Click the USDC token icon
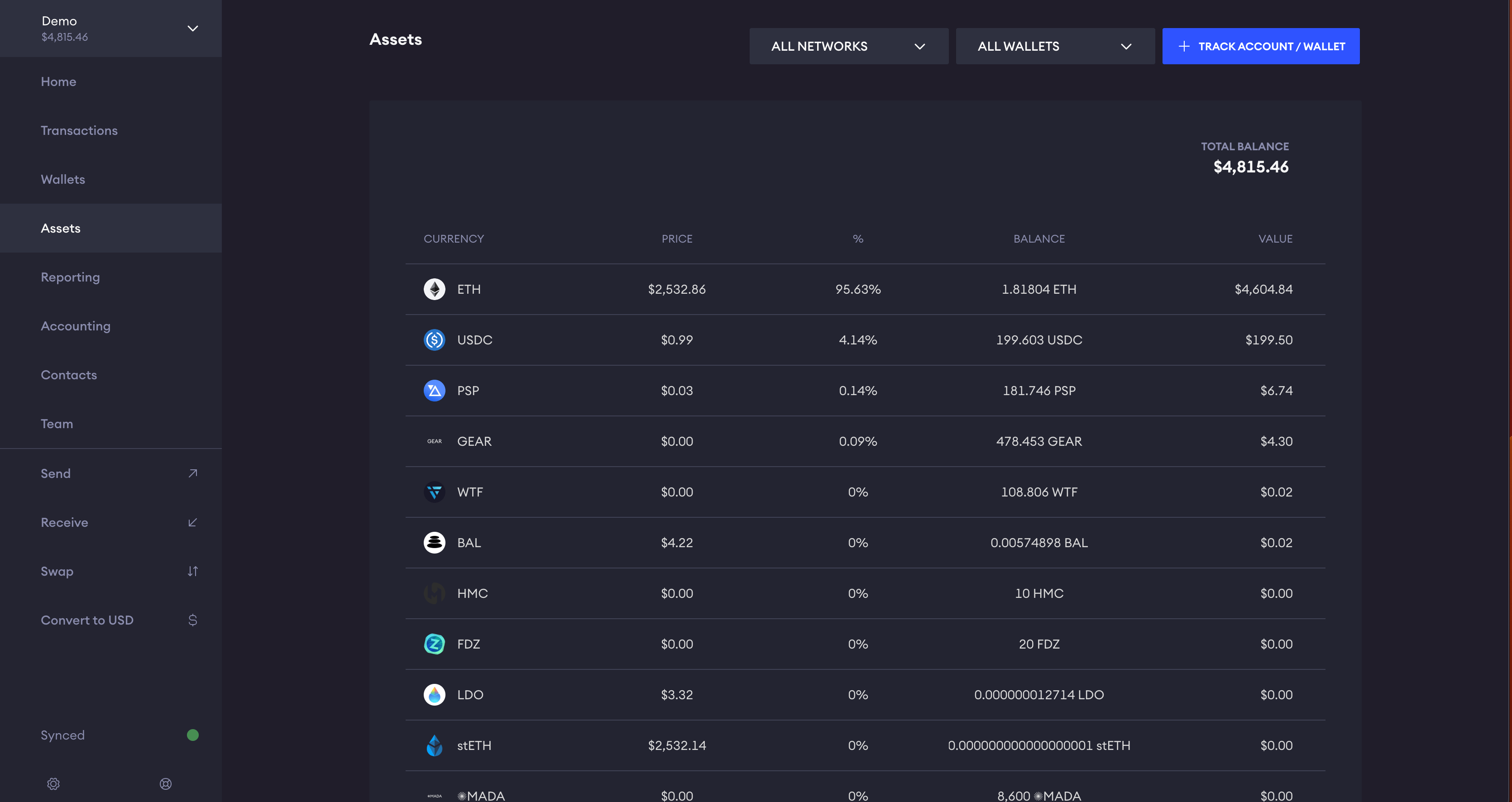 434,340
